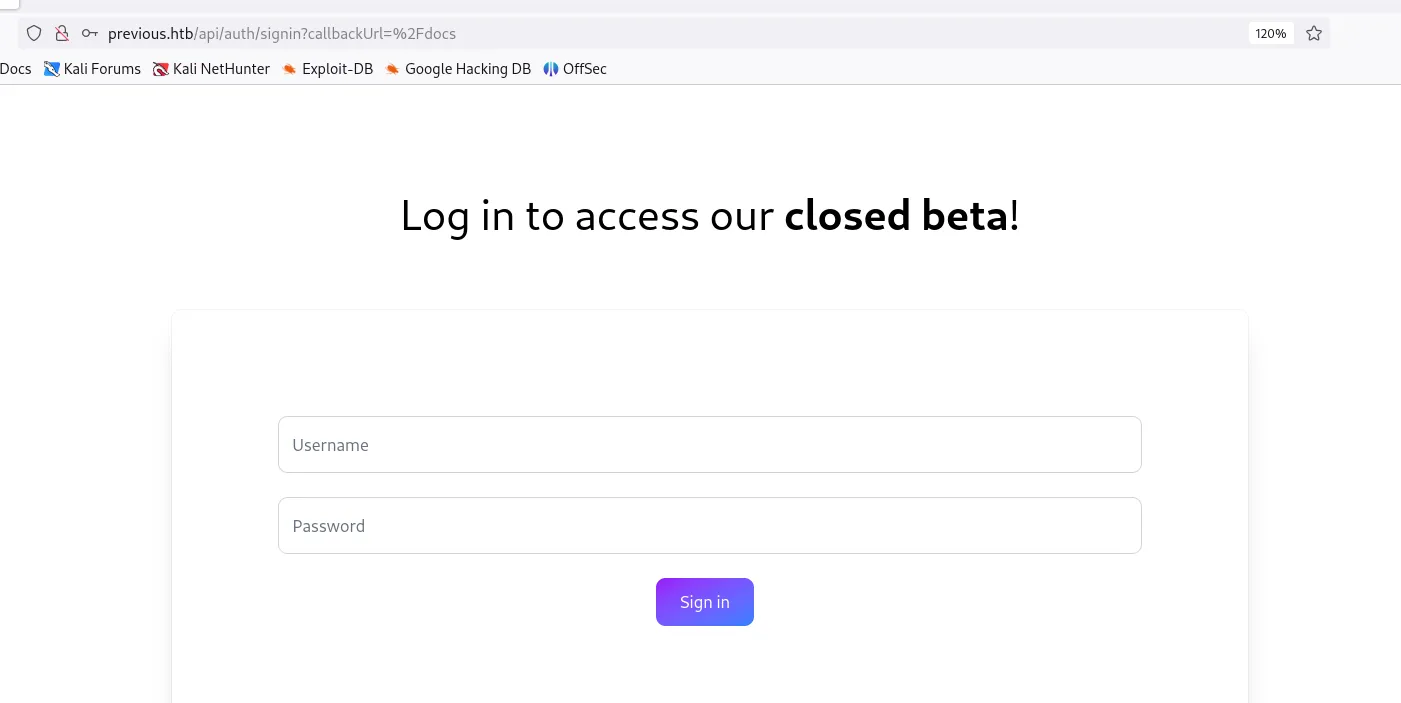Click the key icon in the address bar
Viewport: 1401px width, 703px height.
tap(90, 34)
